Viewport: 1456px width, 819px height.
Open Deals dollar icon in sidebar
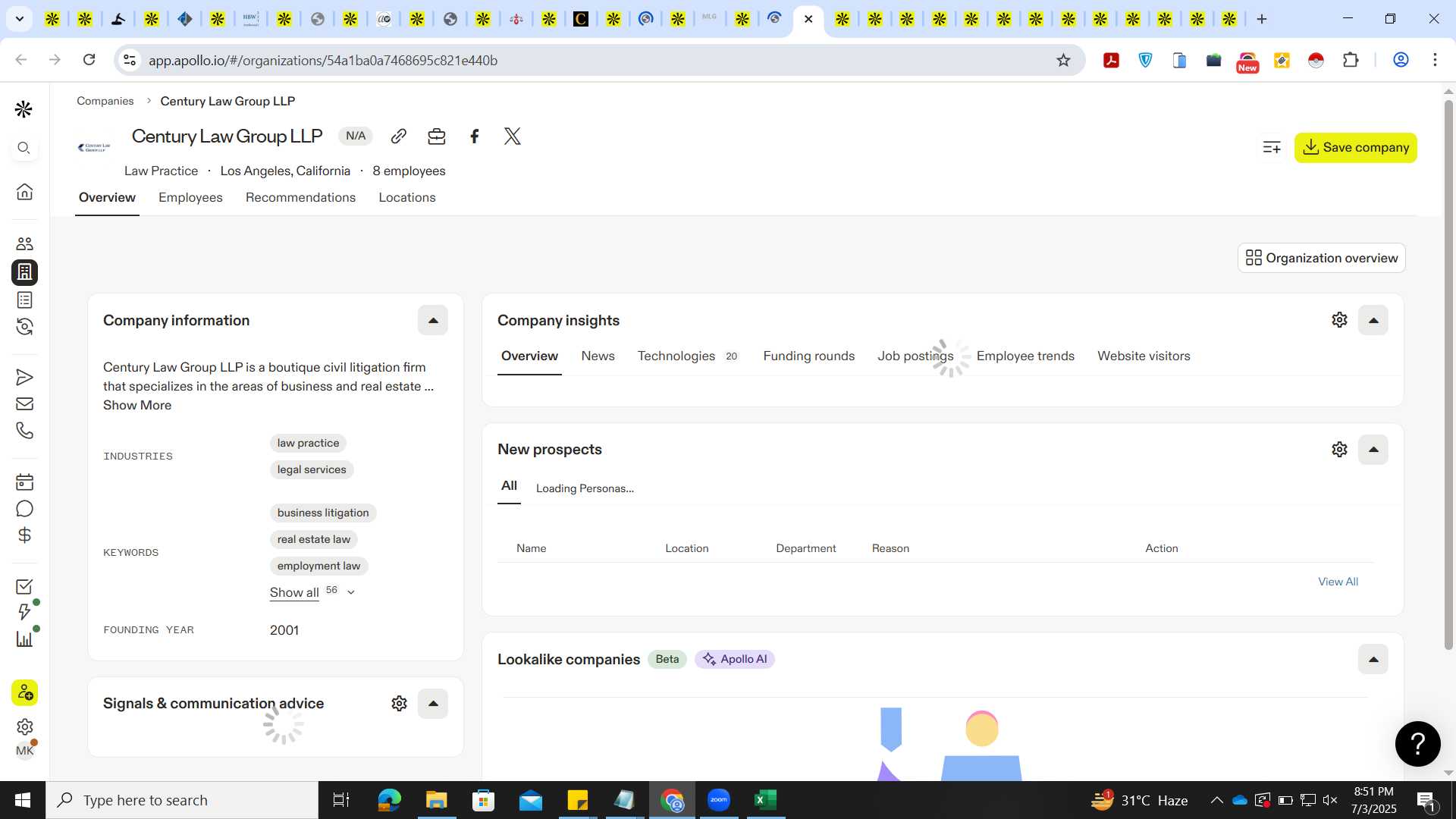24,535
